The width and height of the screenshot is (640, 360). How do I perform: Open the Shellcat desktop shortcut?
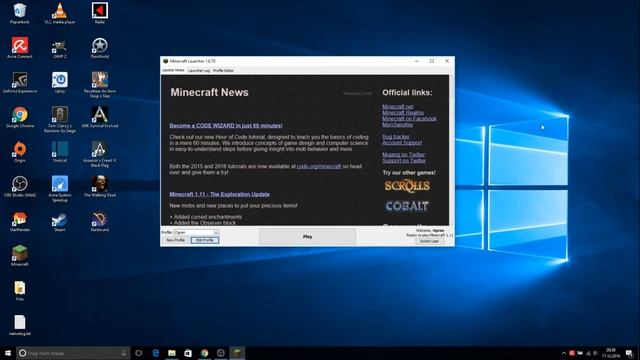[60, 152]
